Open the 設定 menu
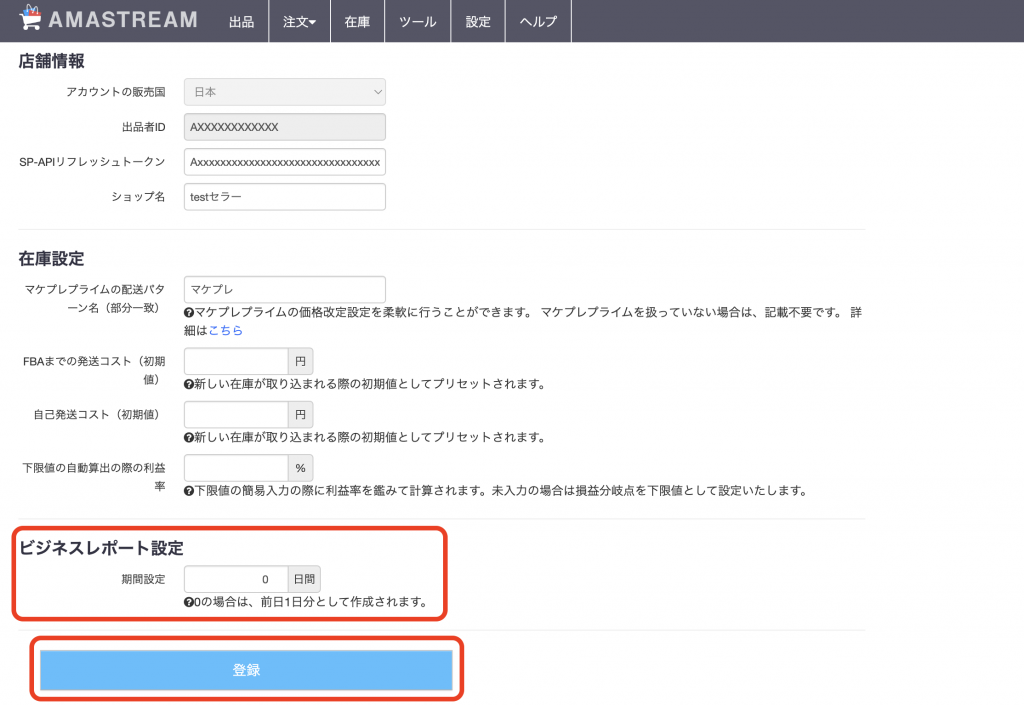1024x706 pixels. point(478,22)
